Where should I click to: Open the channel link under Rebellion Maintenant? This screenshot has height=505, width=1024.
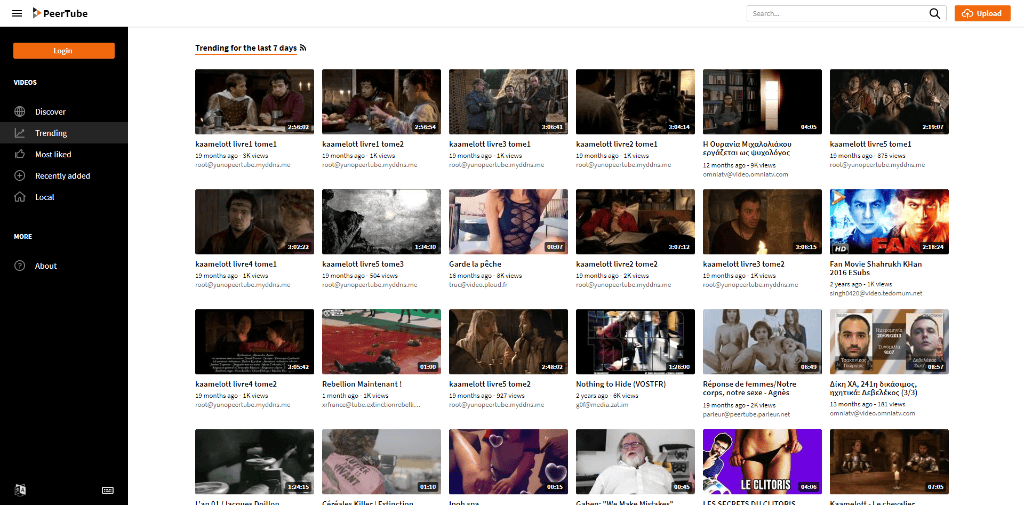[370, 405]
